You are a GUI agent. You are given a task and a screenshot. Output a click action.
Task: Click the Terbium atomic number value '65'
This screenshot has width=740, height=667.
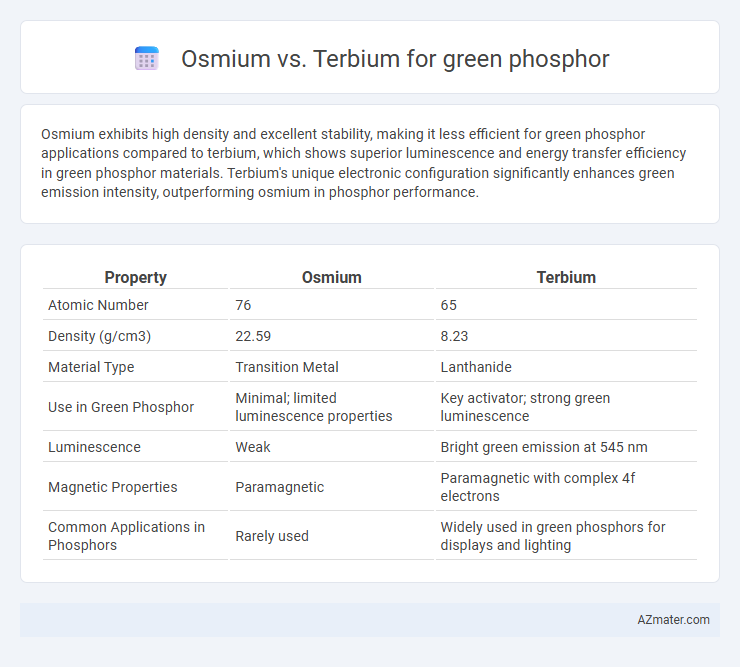coord(448,305)
